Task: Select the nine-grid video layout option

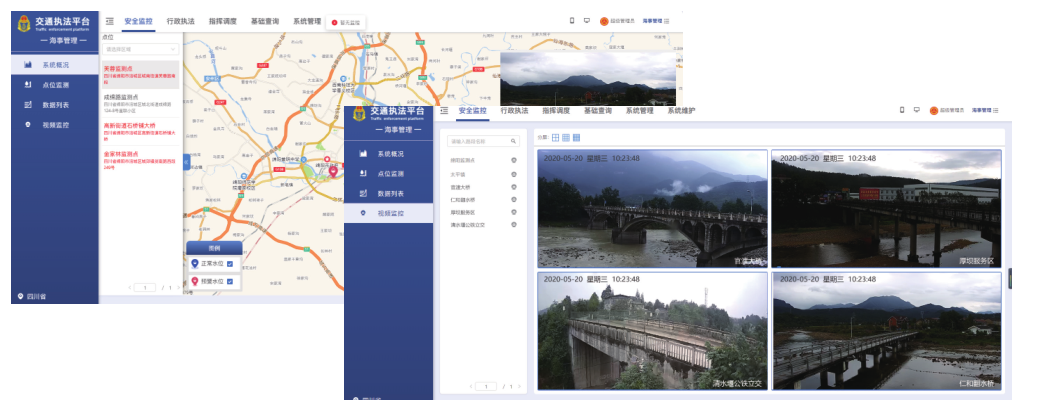Action: (x=566, y=137)
